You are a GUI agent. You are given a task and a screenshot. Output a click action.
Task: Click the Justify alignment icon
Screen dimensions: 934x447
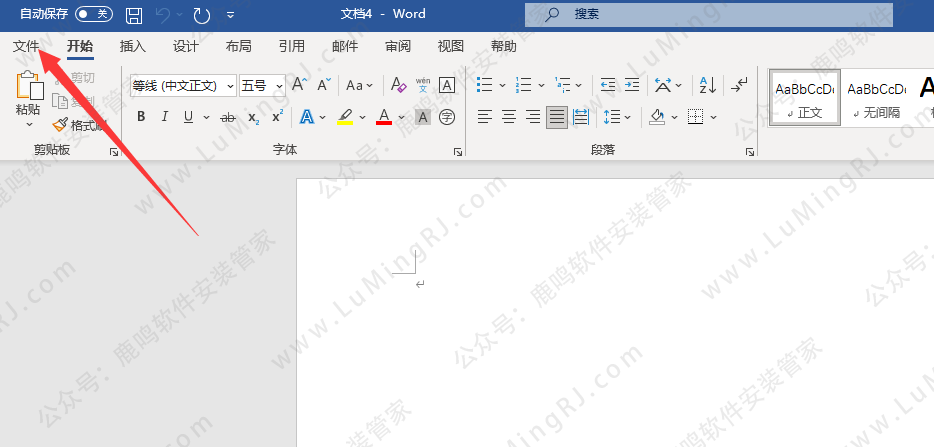557,117
